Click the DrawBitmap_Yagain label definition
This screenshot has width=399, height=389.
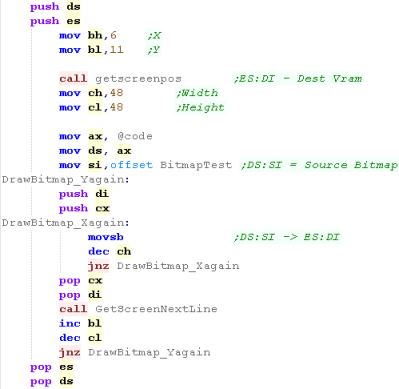(66, 180)
